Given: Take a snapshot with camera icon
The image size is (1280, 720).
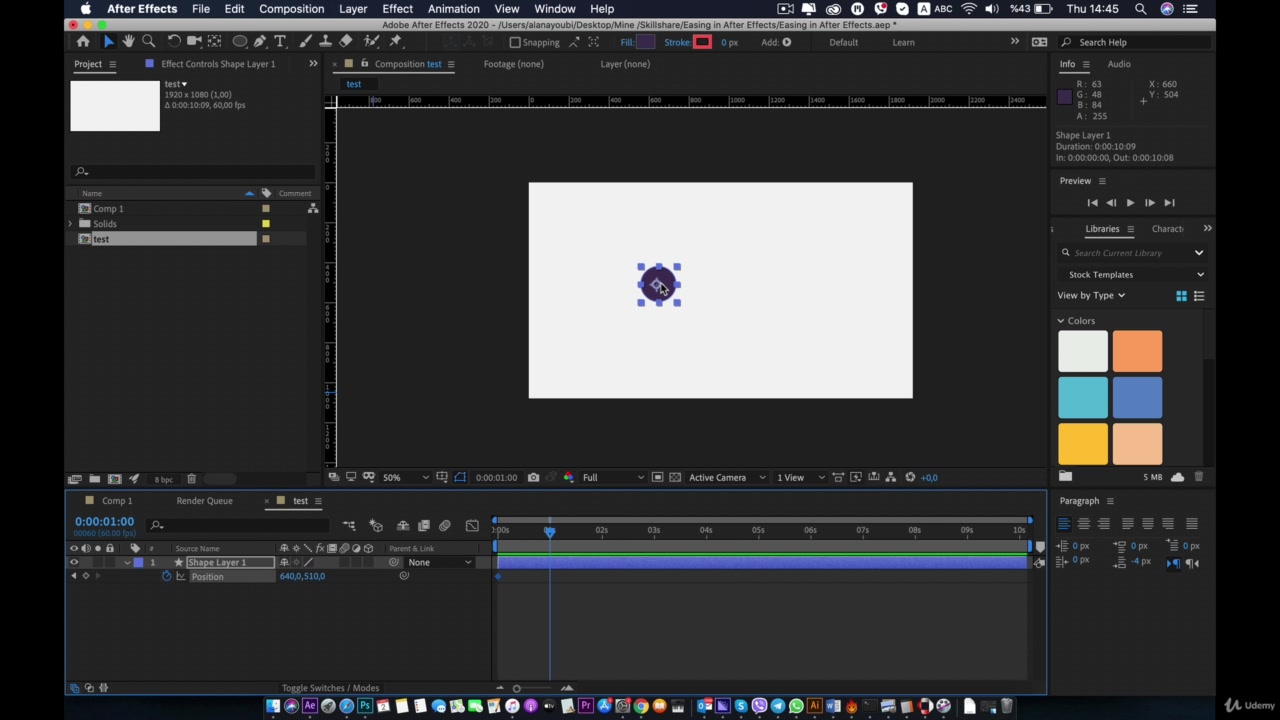Looking at the screenshot, I should coord(533,478).
